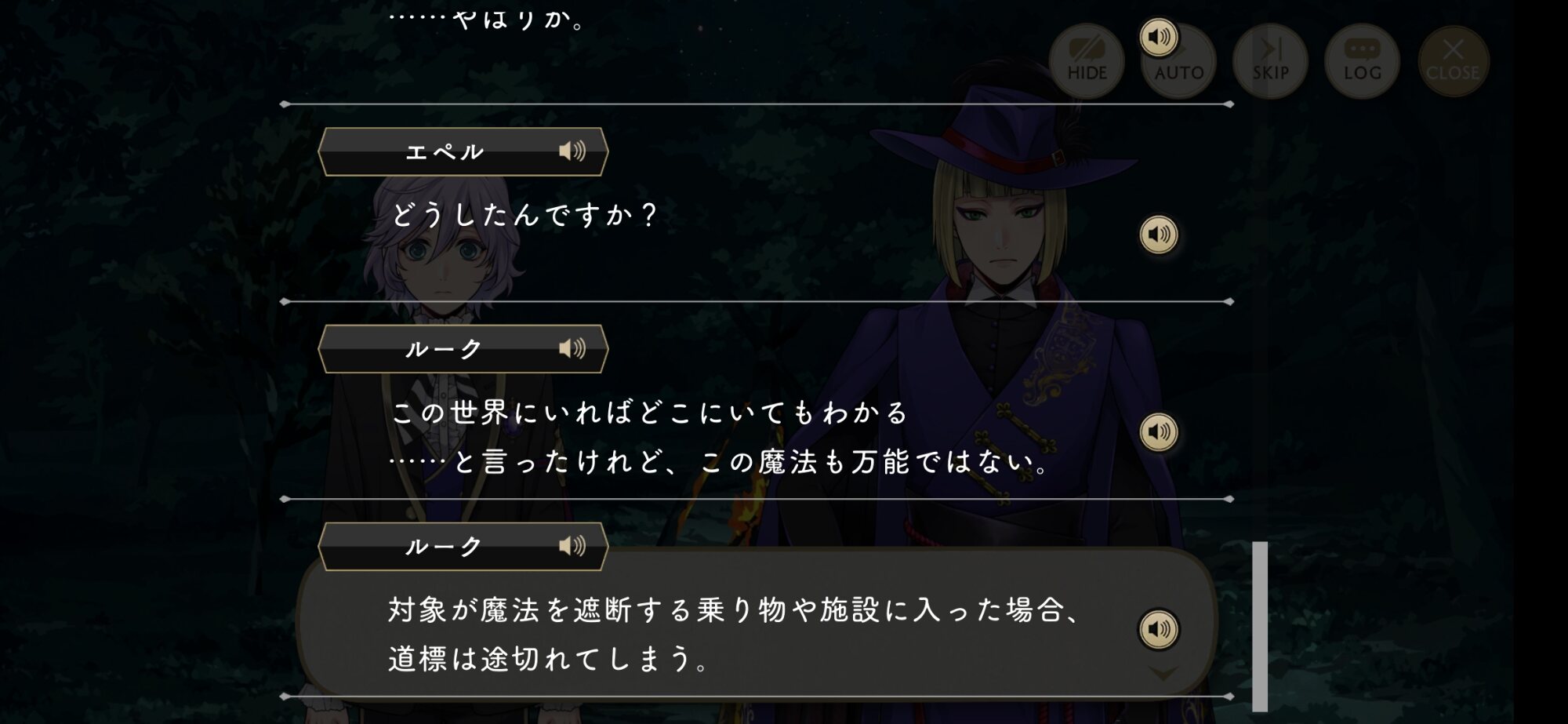
Task: Click the log entry どうしたんですか？
Action: pyautogui.click(x=524, y=214)
